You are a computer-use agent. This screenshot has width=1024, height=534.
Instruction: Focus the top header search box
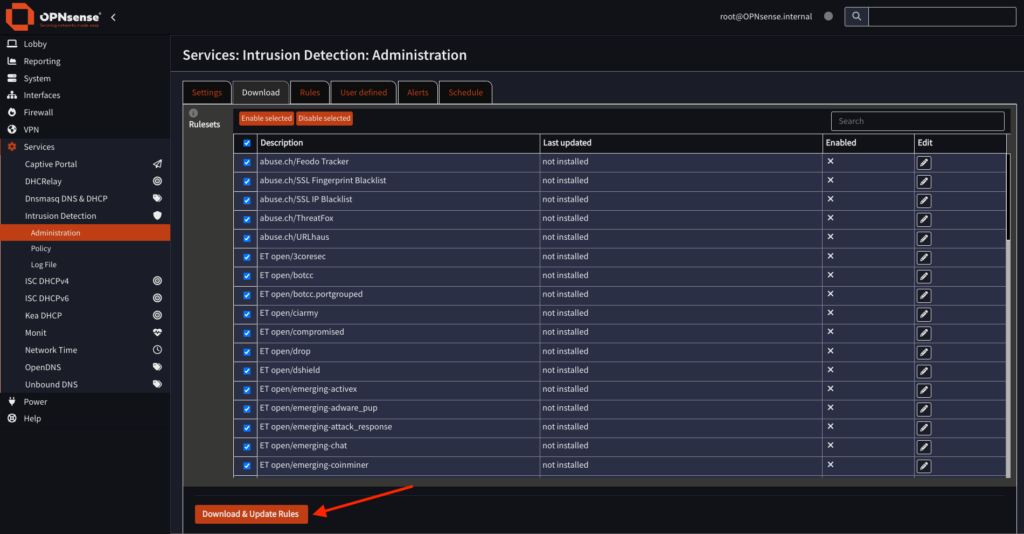(942, 16)
